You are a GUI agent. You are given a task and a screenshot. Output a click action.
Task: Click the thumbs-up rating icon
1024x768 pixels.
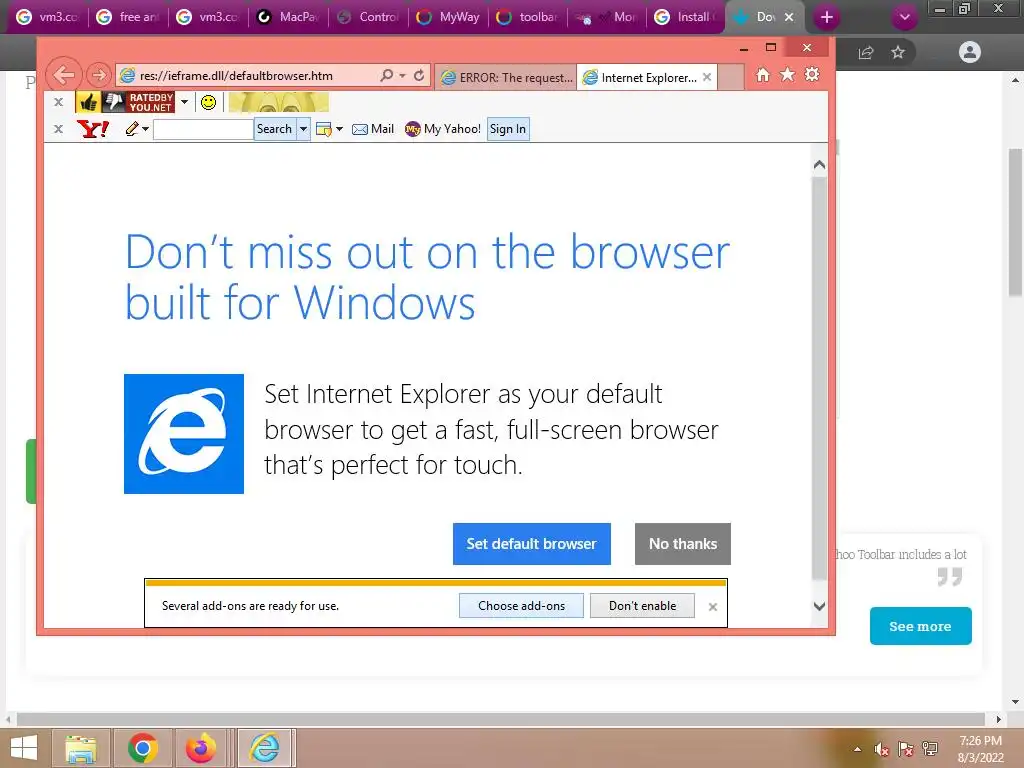[88, 102]
